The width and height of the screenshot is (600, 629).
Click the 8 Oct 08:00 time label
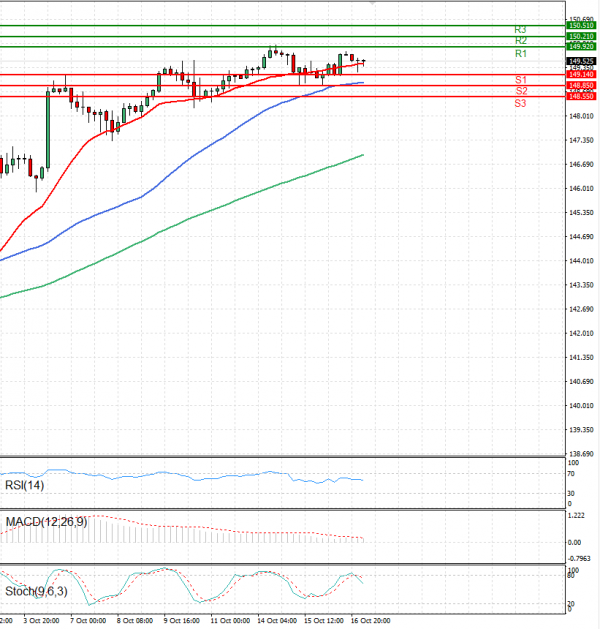[x=135, y=621]
